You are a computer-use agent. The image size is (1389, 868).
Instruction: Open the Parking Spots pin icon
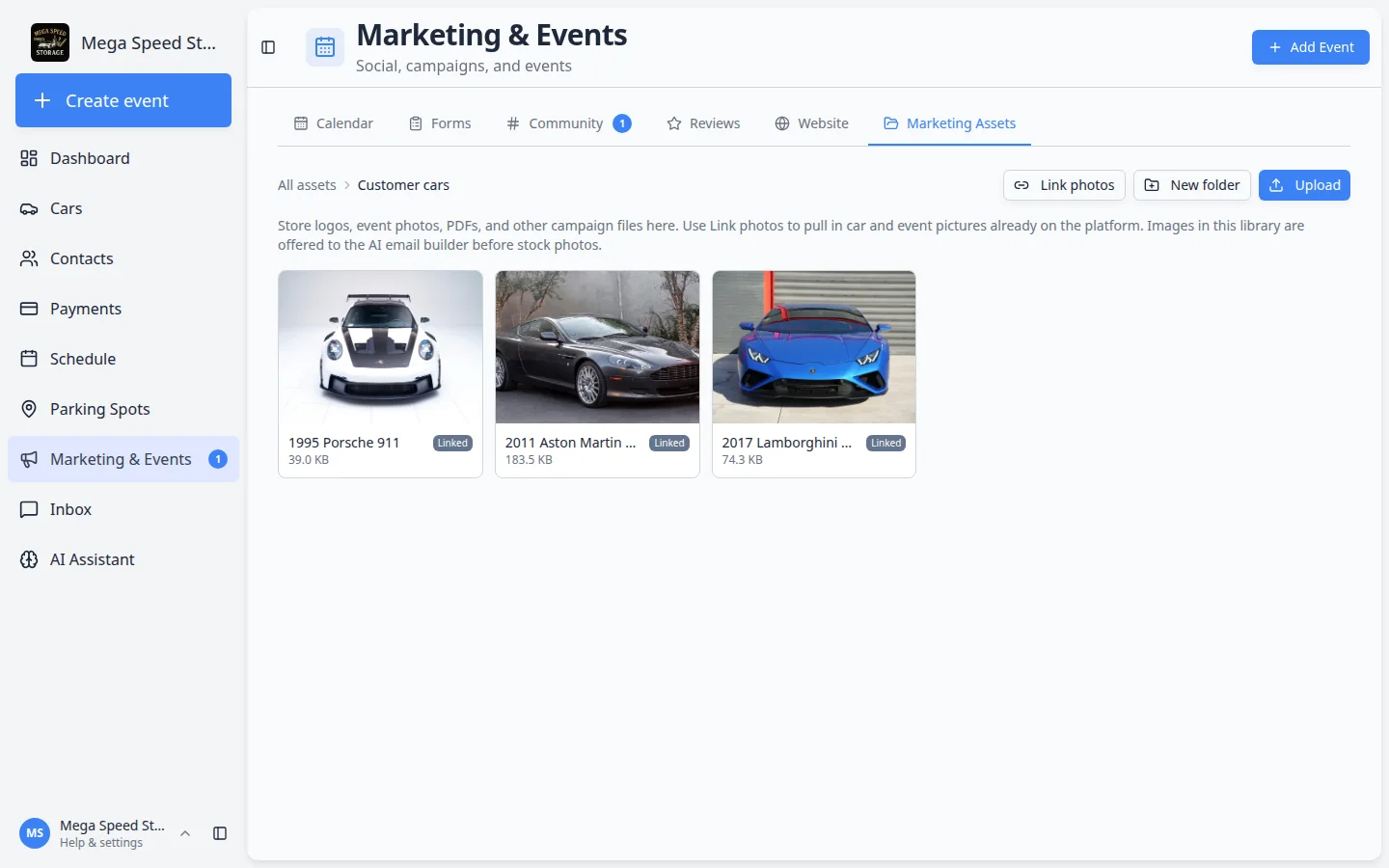coord(29,409)
